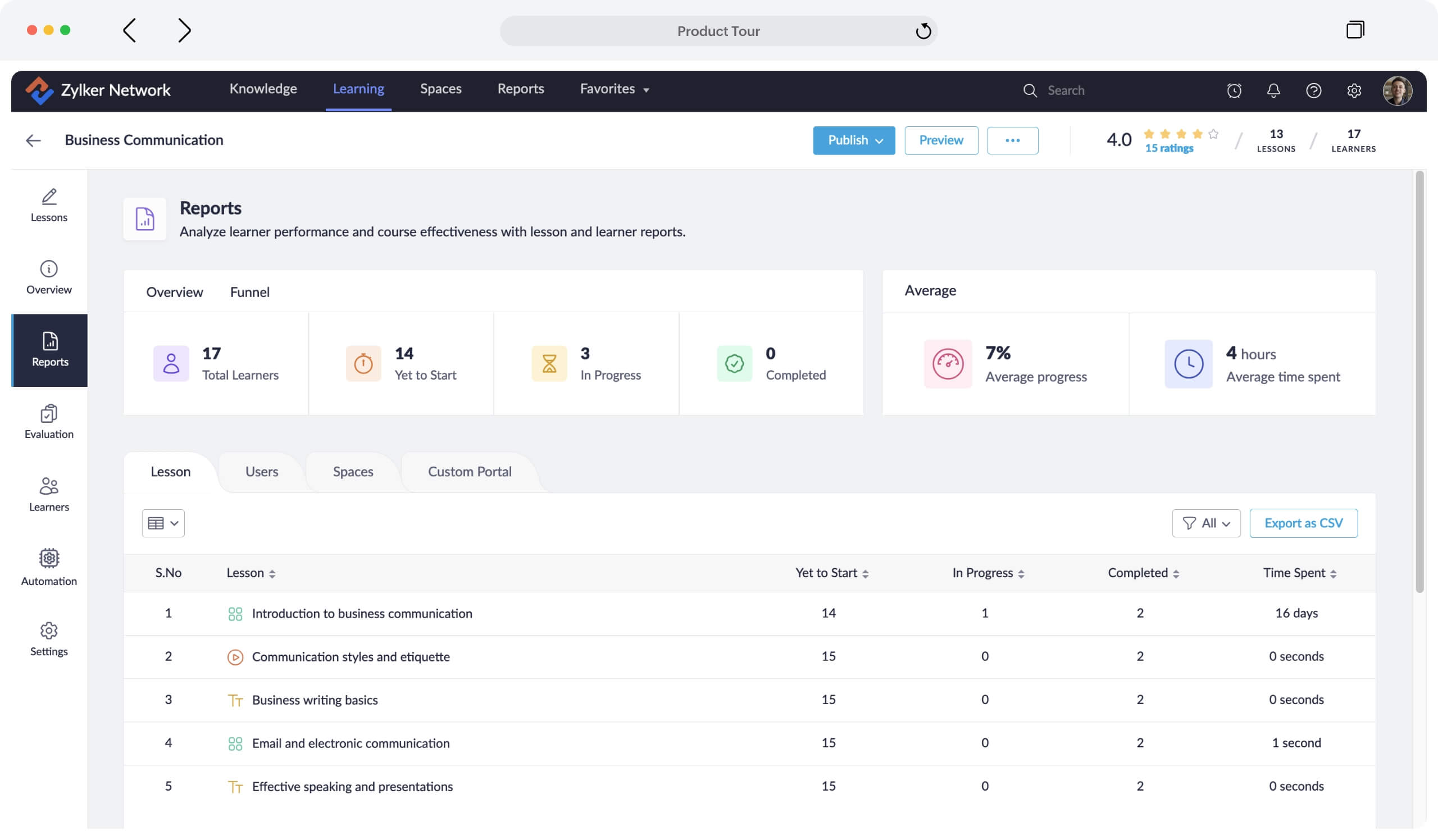Export the lesson report as CSV
Screen dimensions: 1438x840
tap(1304, 523)
